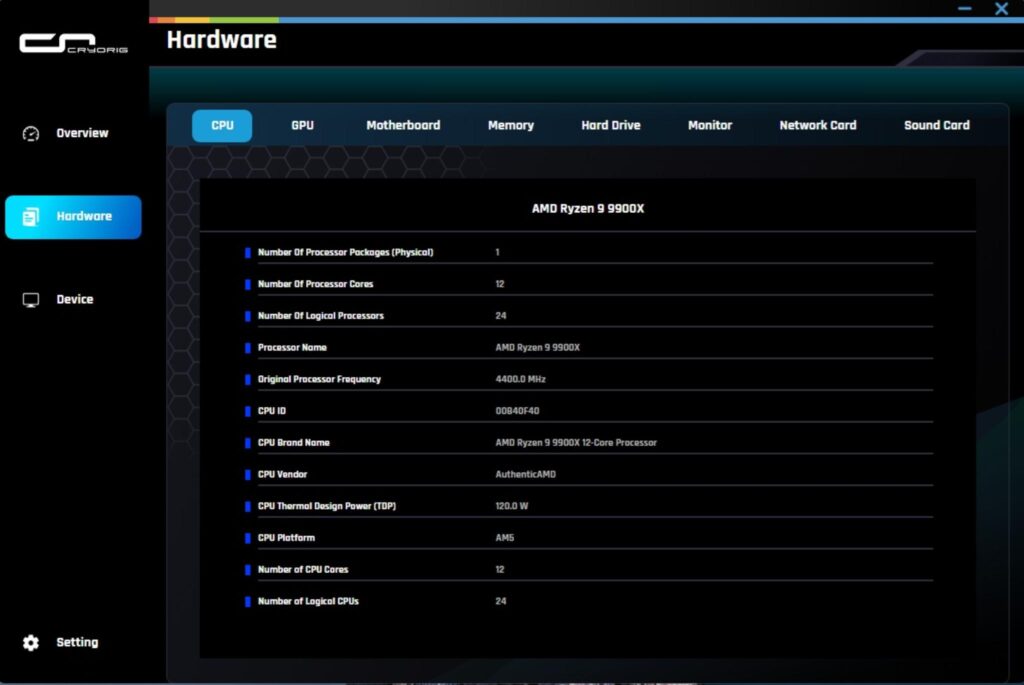Go to Overview in the sidebar

tap(82, 133)
